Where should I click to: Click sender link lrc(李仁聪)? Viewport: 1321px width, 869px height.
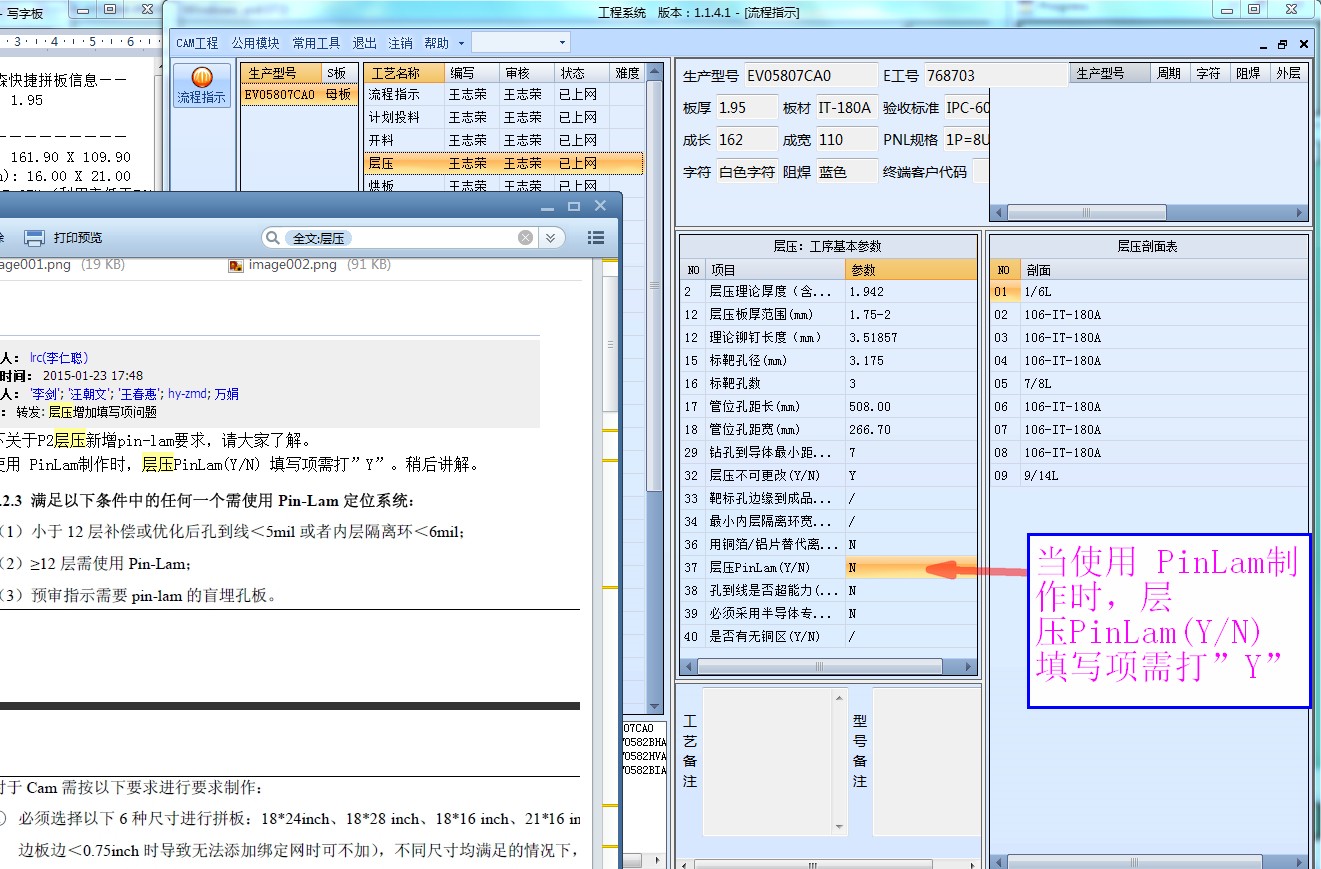point(59,358)
